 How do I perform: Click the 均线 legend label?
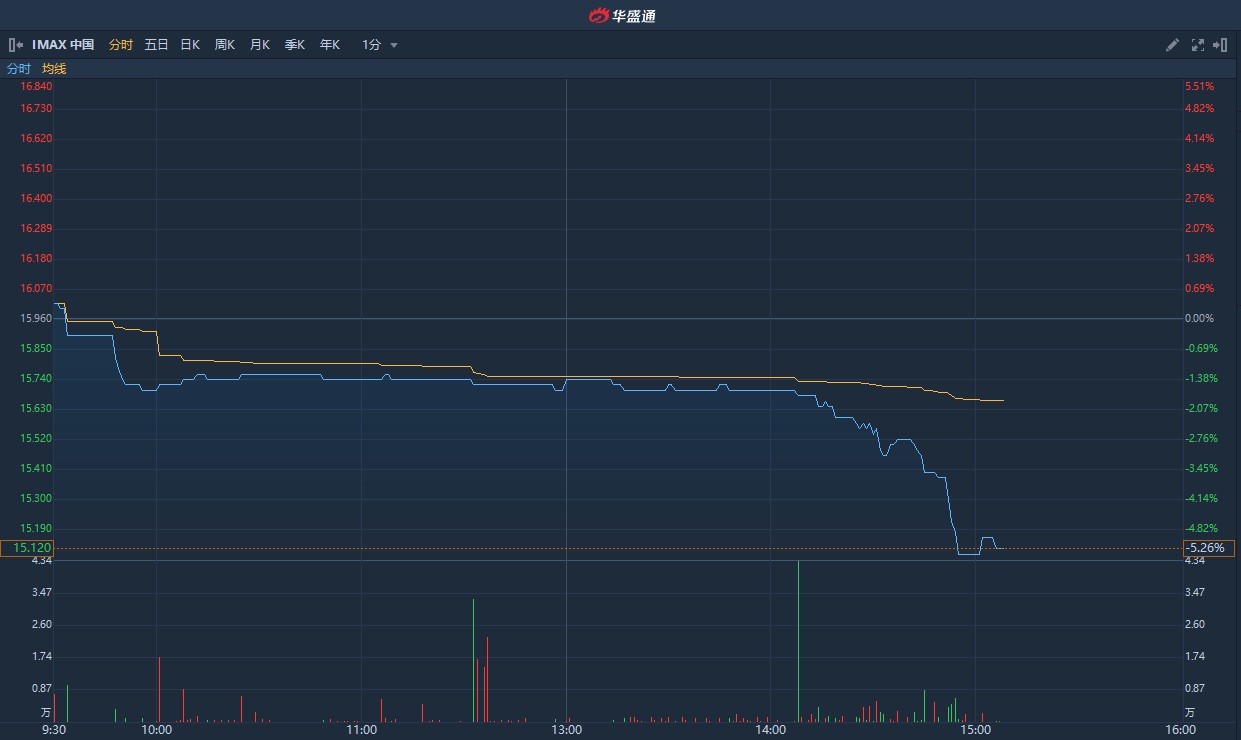(x=54, y=69)
